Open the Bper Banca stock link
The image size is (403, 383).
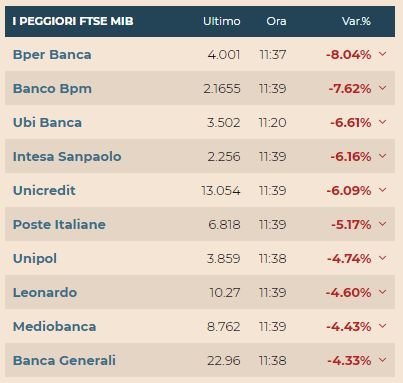[52, 55]
